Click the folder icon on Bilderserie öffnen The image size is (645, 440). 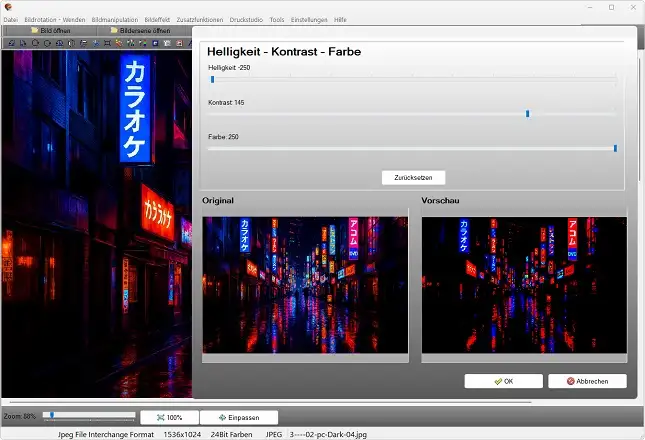click(113, 31)
